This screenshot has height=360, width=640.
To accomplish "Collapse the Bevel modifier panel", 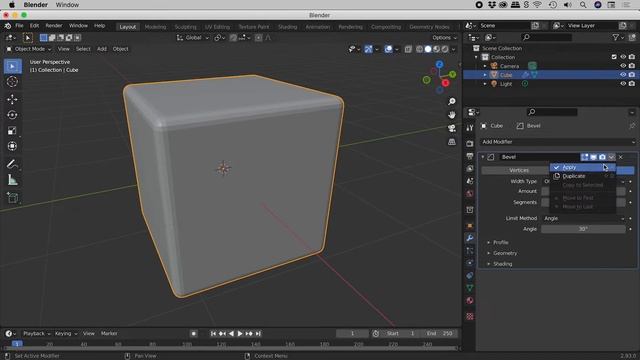I will tap(482, 157).
